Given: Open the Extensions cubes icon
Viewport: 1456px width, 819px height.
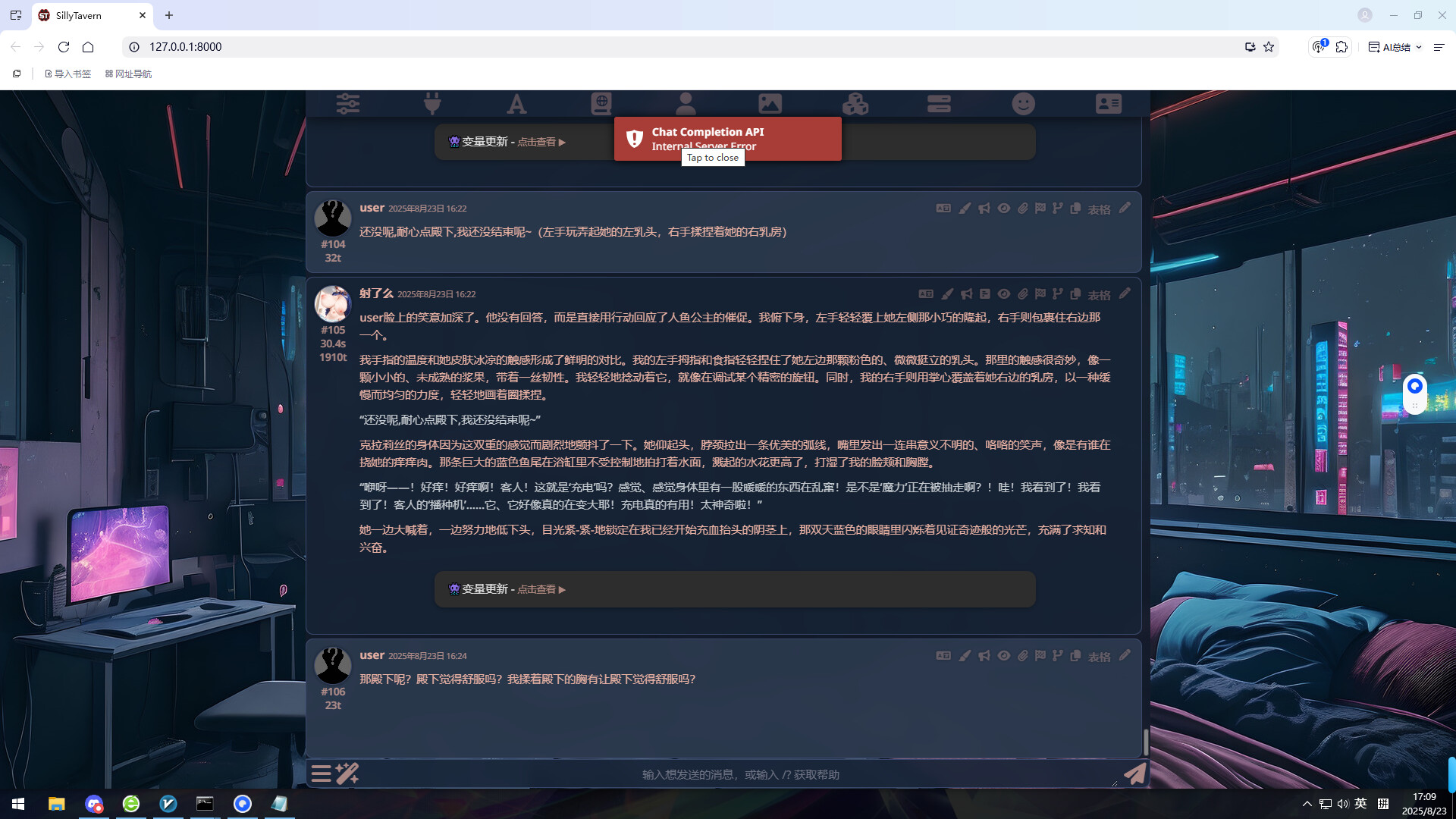Looking at the screenshot, I should 855,104.
